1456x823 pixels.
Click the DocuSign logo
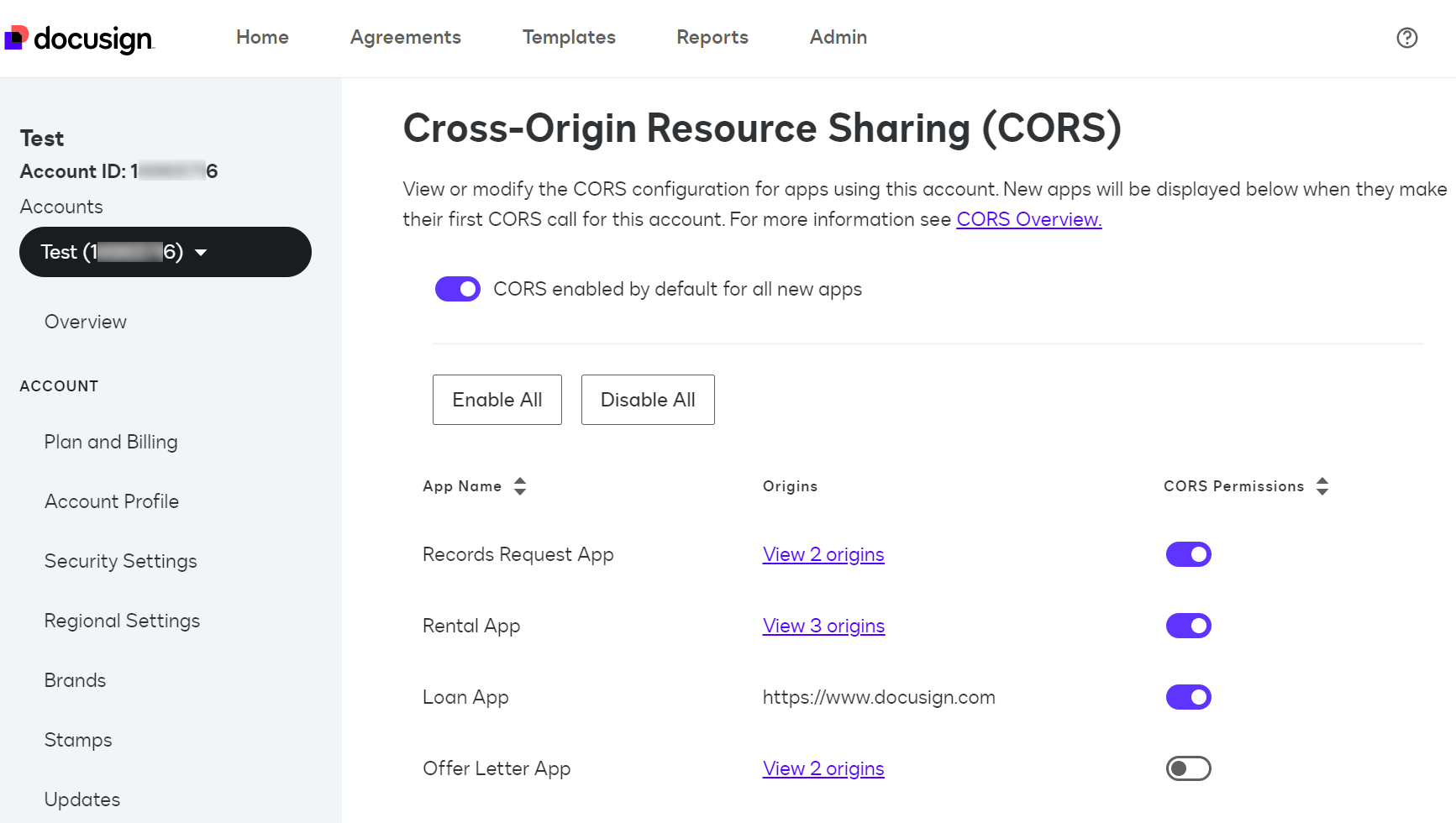80,38
